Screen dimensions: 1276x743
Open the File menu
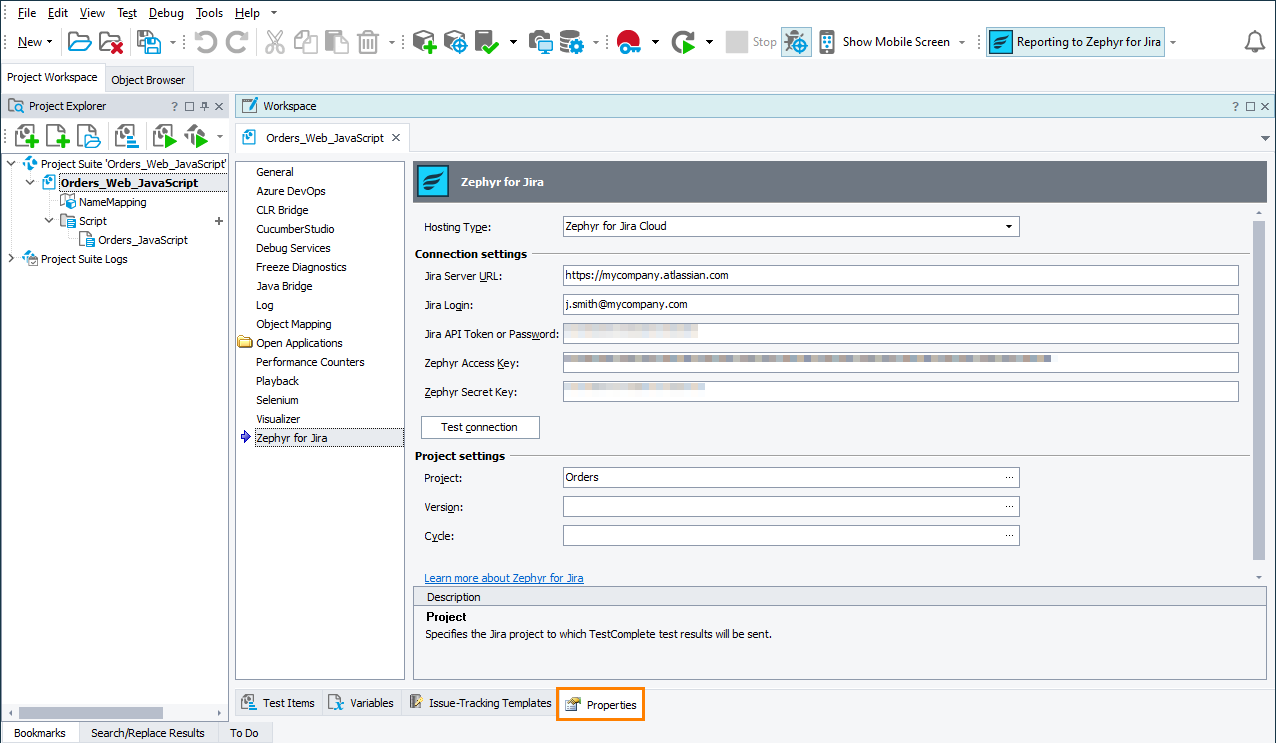(x=27, y=13)
